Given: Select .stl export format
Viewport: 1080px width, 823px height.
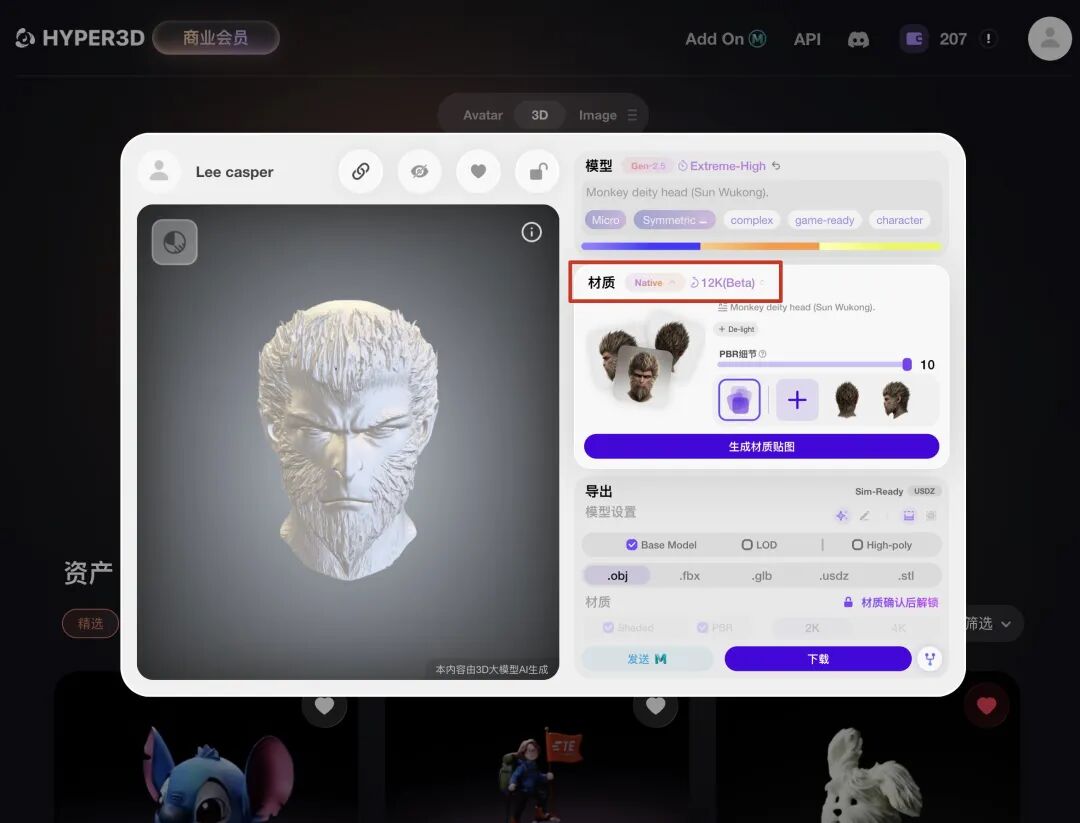Looking at the screenshot, I should point(906,575).
